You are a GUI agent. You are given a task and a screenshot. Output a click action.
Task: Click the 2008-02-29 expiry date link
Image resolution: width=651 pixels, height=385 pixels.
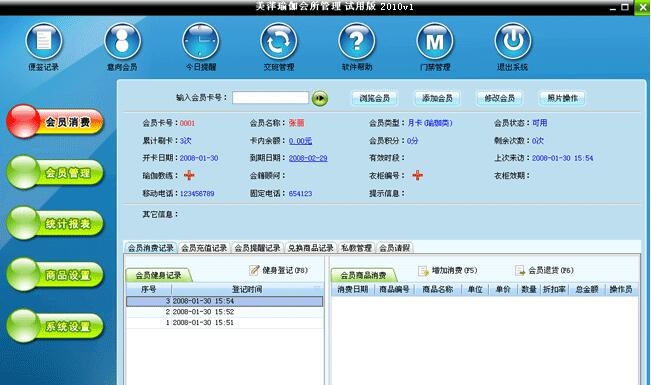(x=308, y=158)
